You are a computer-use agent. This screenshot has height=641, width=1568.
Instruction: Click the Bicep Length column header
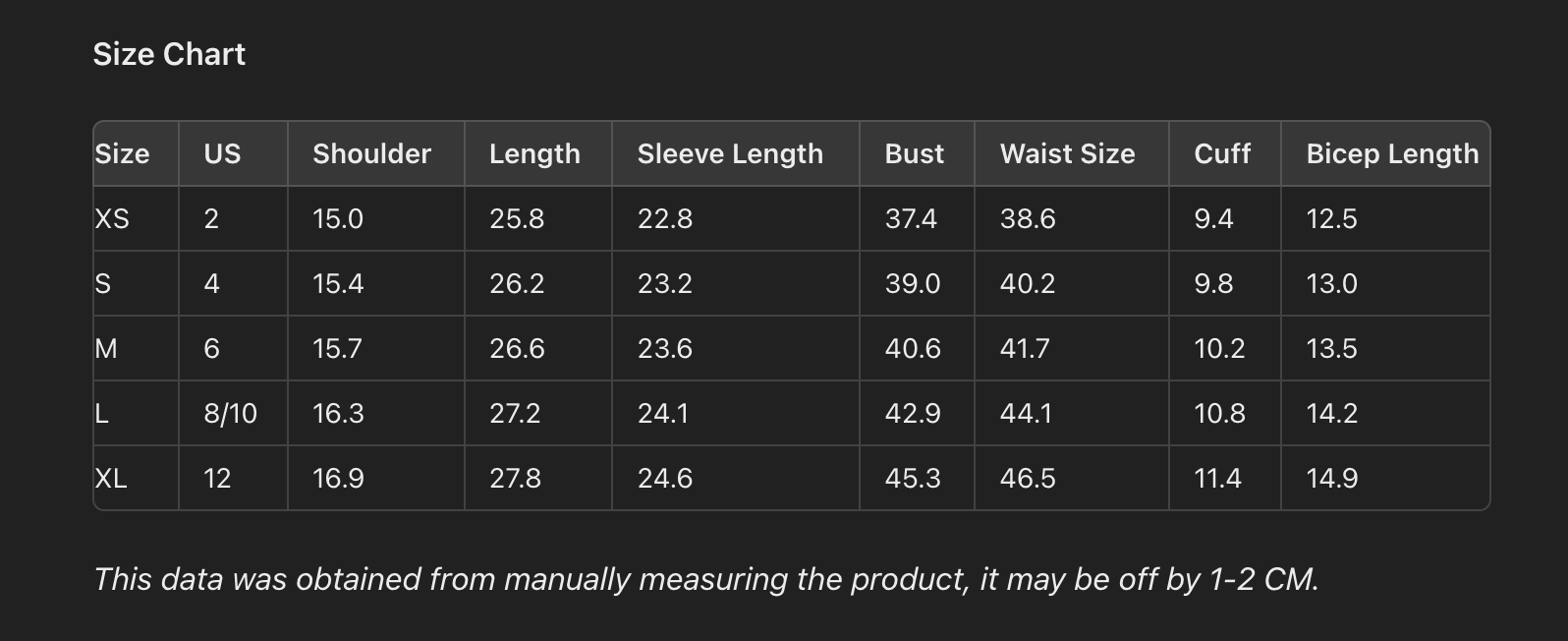point(1391,153)
